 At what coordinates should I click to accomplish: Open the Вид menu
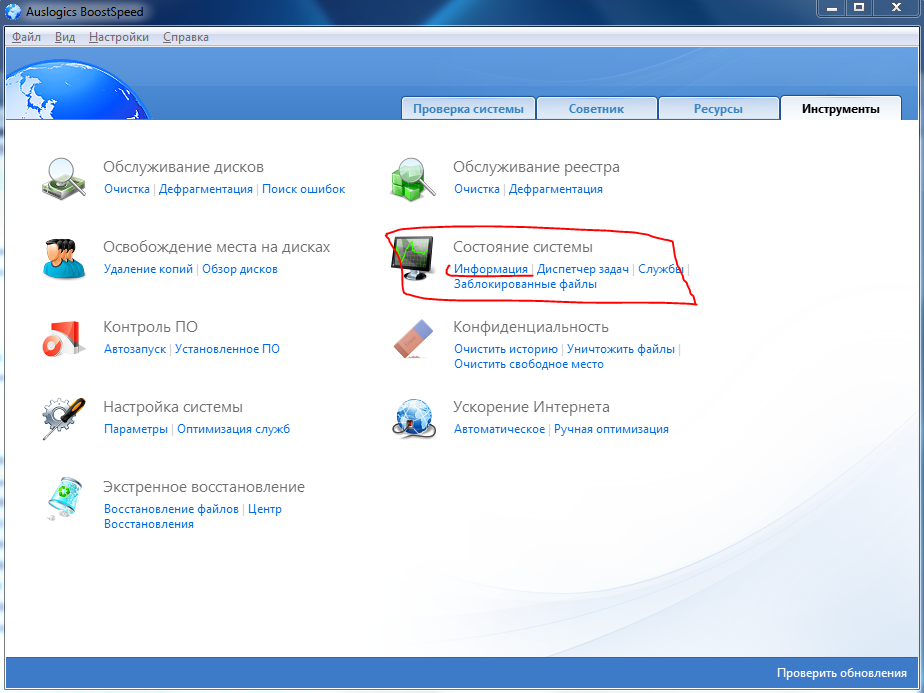(65, 37)
